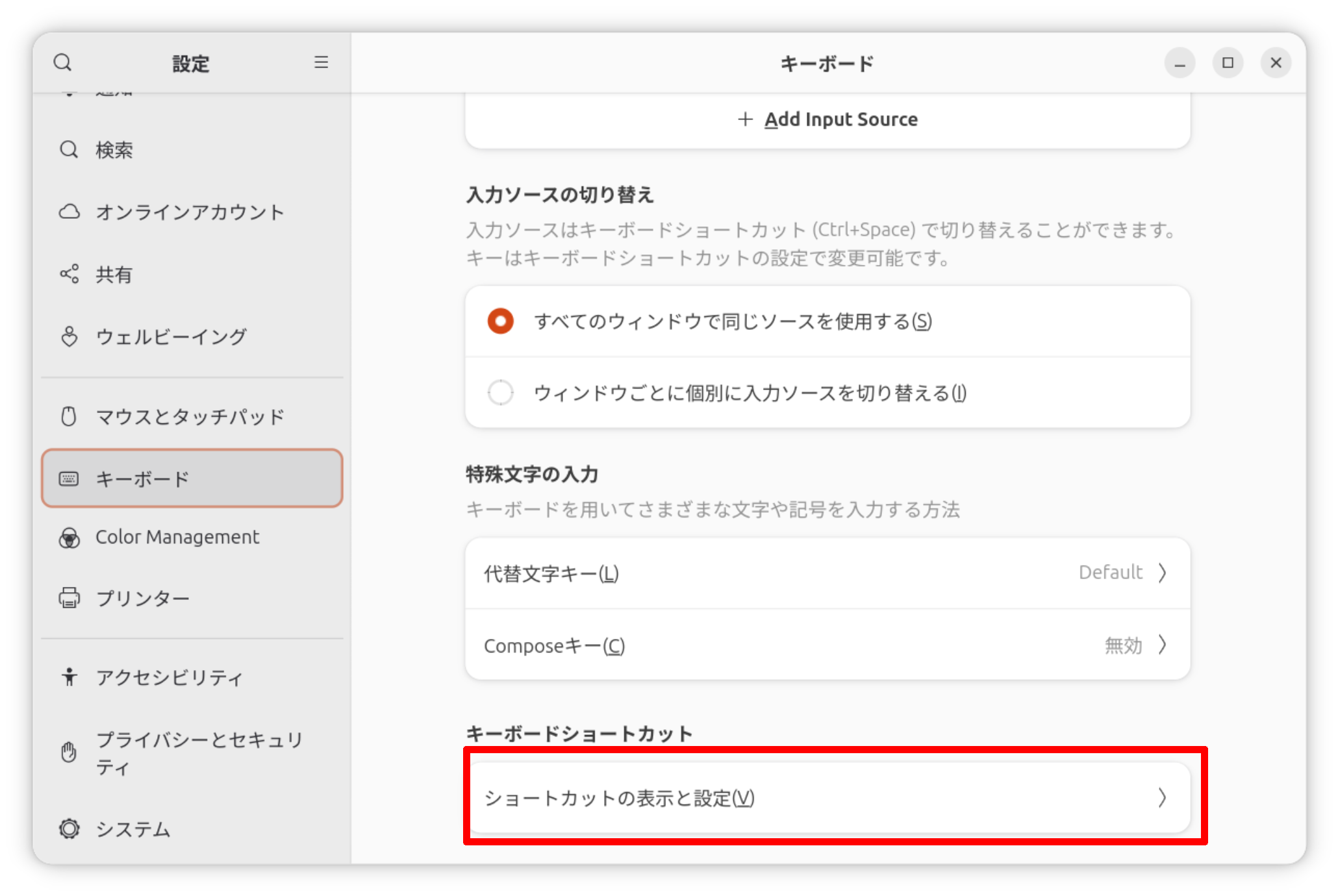Open システム settings panel
Viewport: 1338px width, 896px height.
click(x=192, y=828)
